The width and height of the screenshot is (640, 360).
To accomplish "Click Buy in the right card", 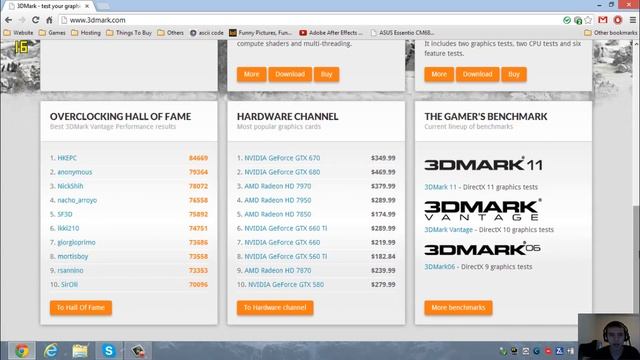I will [513, 74].
